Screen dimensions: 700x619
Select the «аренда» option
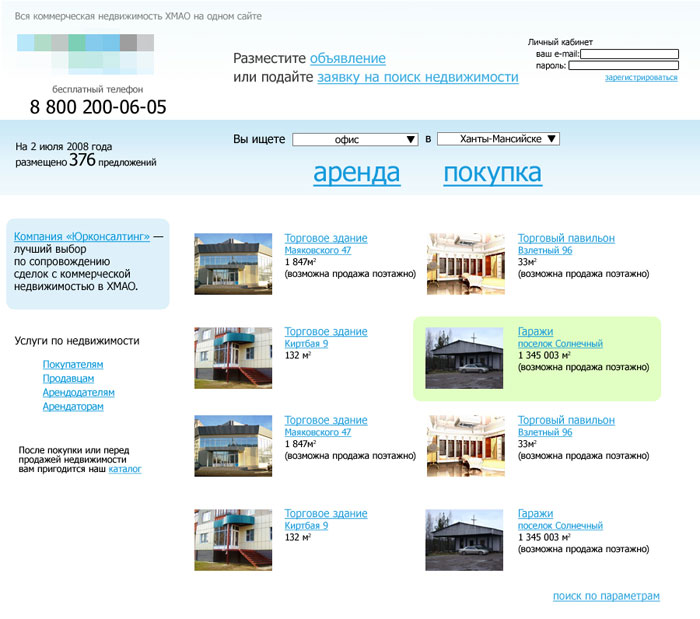click(x=356, y=173)
